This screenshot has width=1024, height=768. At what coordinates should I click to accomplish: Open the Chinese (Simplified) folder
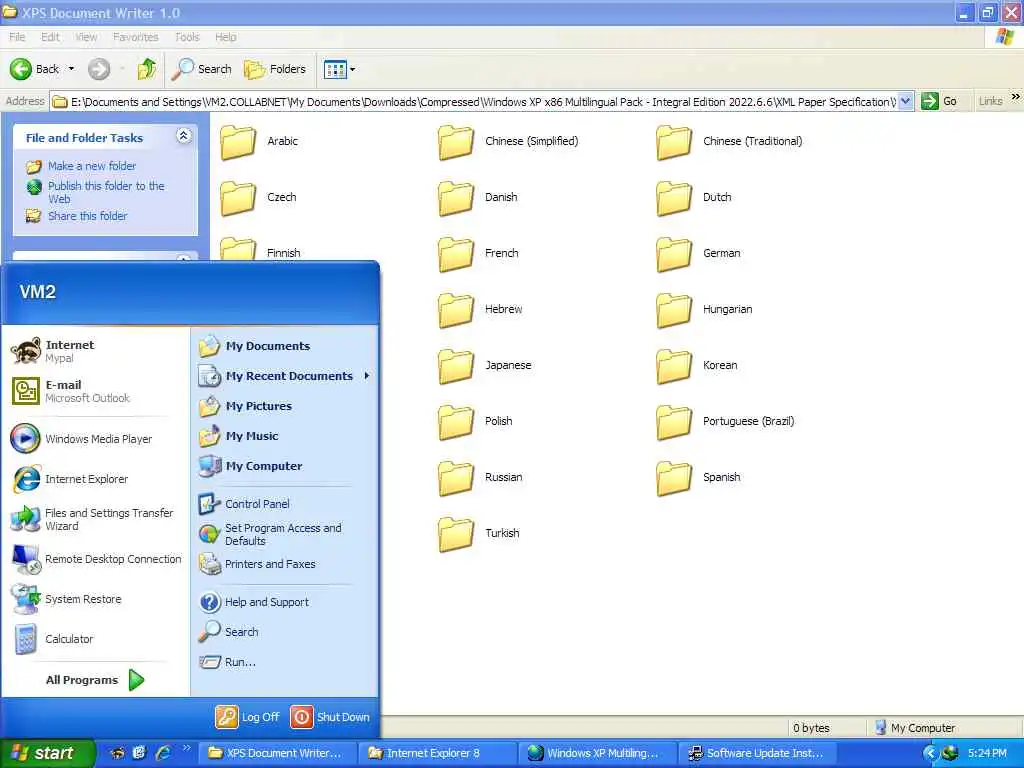tap(508, 142)
